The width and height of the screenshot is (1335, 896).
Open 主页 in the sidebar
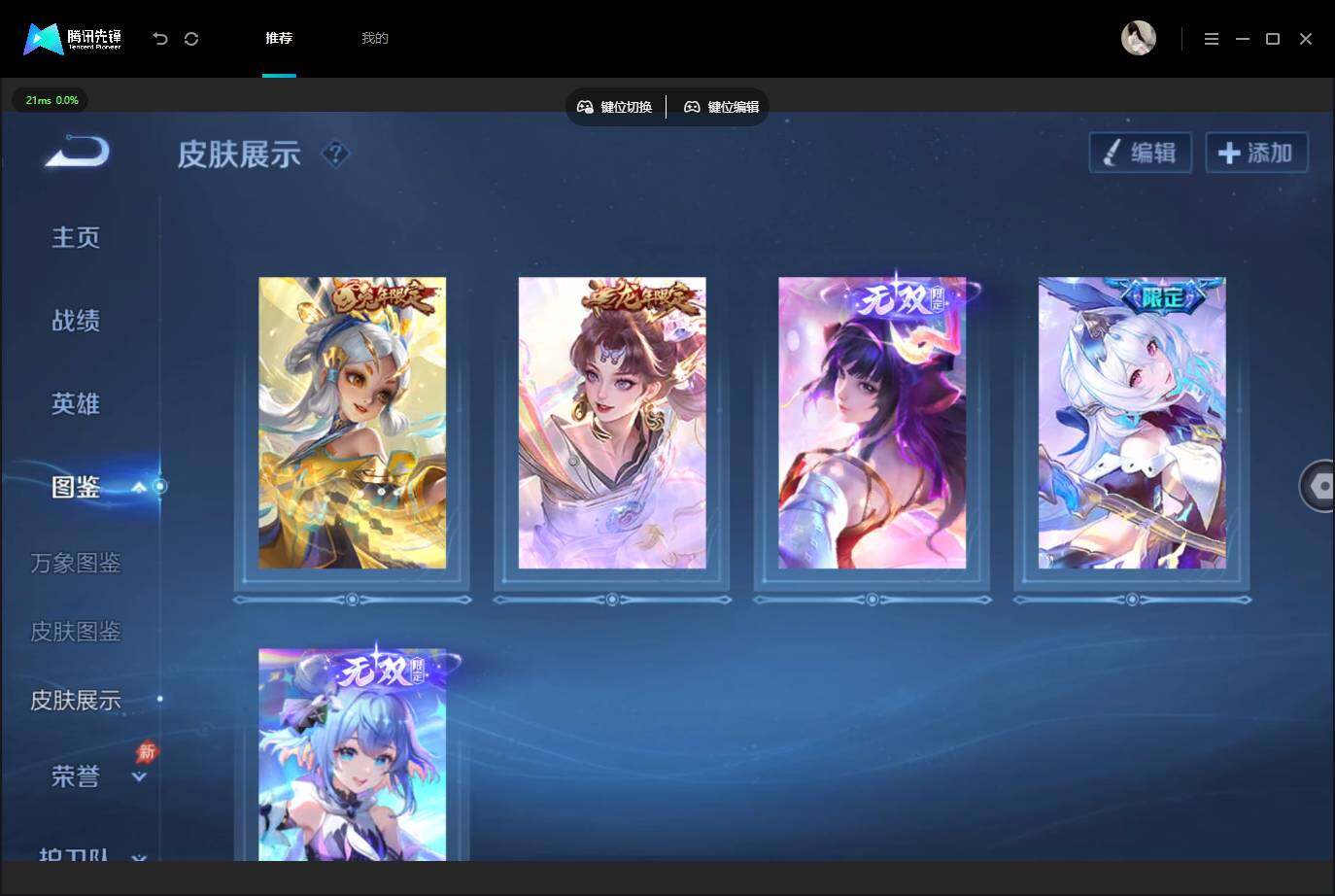[x=76, y=237]
